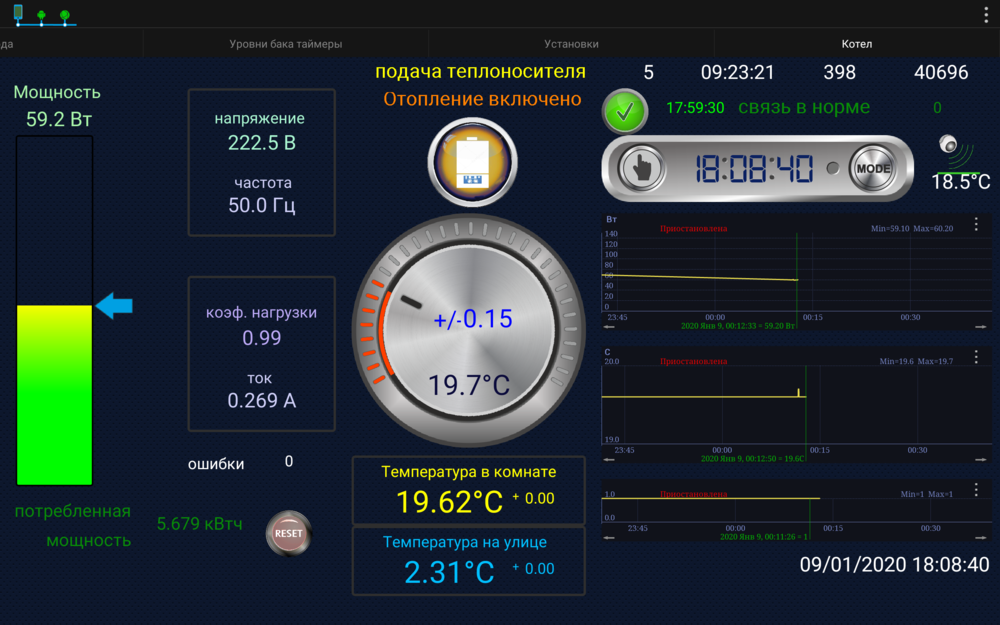Open the top-right three-dot overflow menu
Image resolution: width=1000 pixels, height=625 pixels.
click(985, 15)
